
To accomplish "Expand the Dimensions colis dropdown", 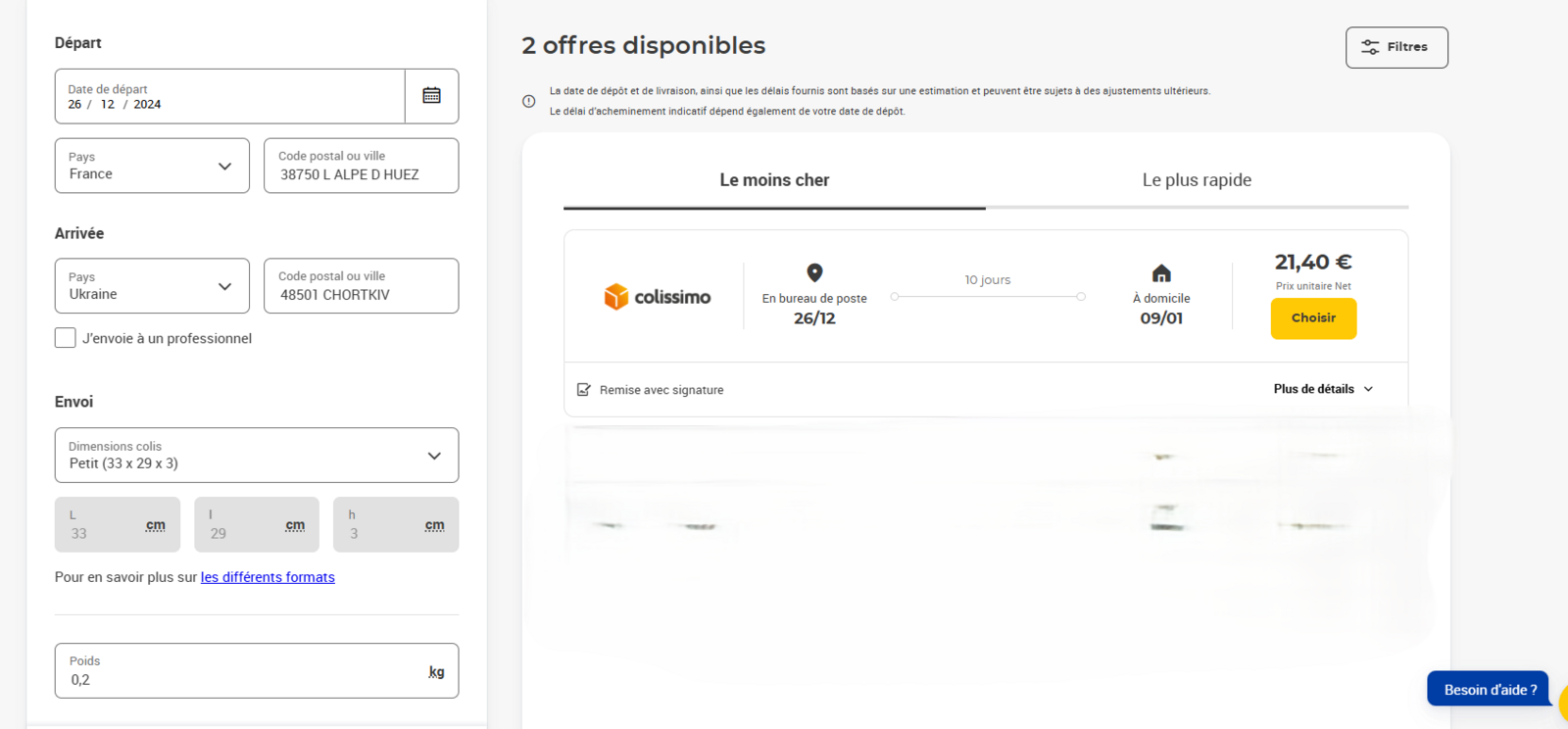I will point(256,456).
